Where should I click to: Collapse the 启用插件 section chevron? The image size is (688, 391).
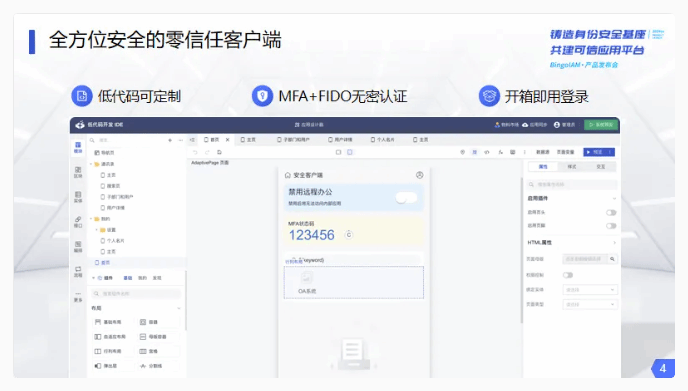(x=614, y=199)
